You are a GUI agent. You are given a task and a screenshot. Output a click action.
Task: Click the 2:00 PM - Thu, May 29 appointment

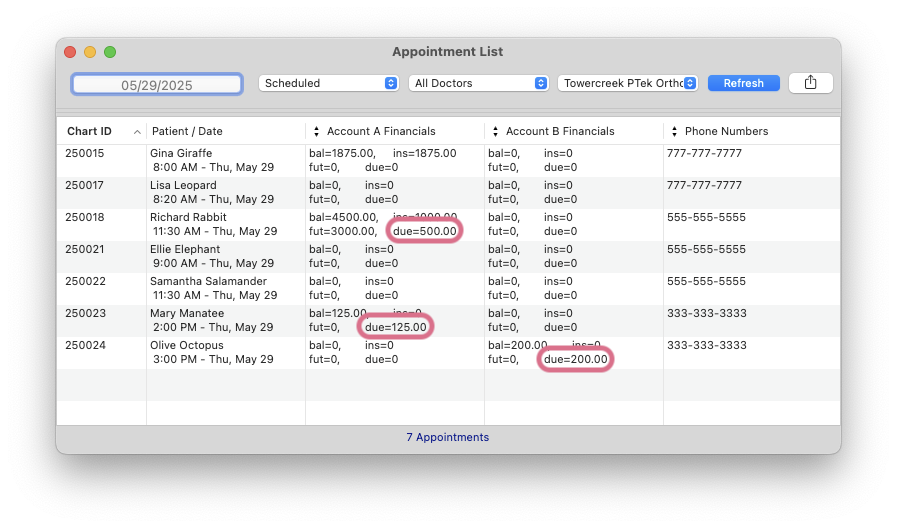(213, 327)
